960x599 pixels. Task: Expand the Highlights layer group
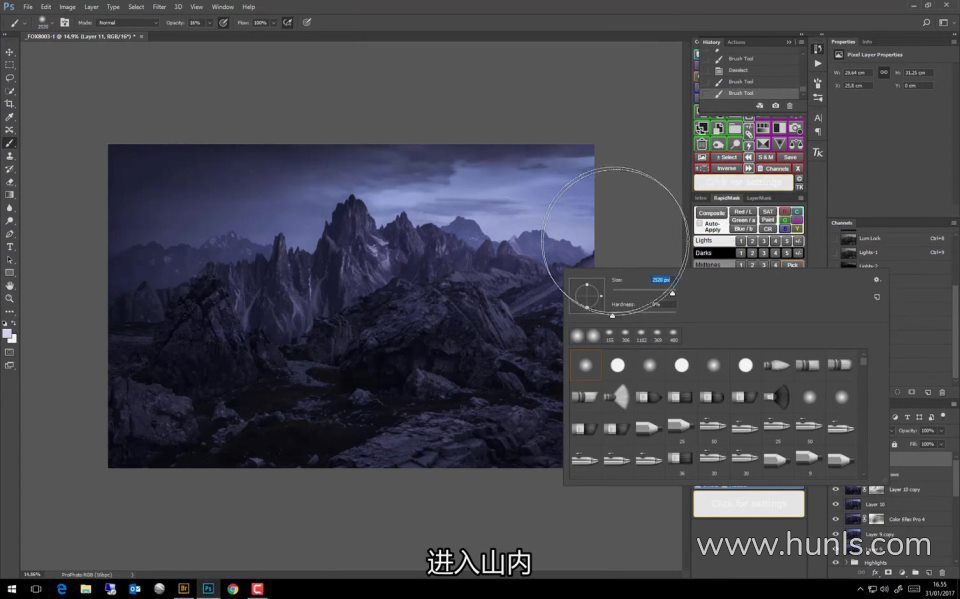846,562
